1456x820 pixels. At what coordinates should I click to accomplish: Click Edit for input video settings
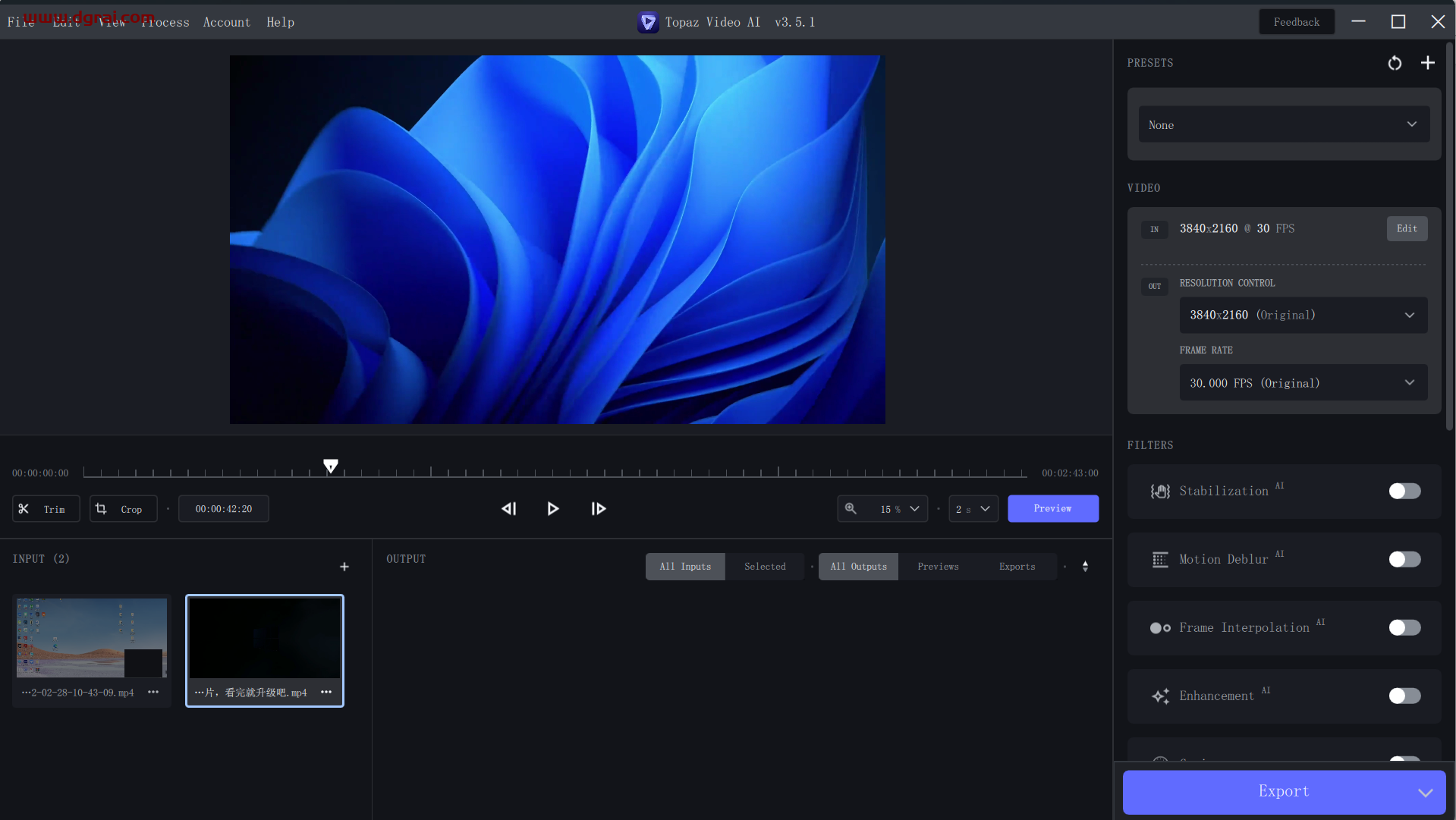click(1407, 228)
